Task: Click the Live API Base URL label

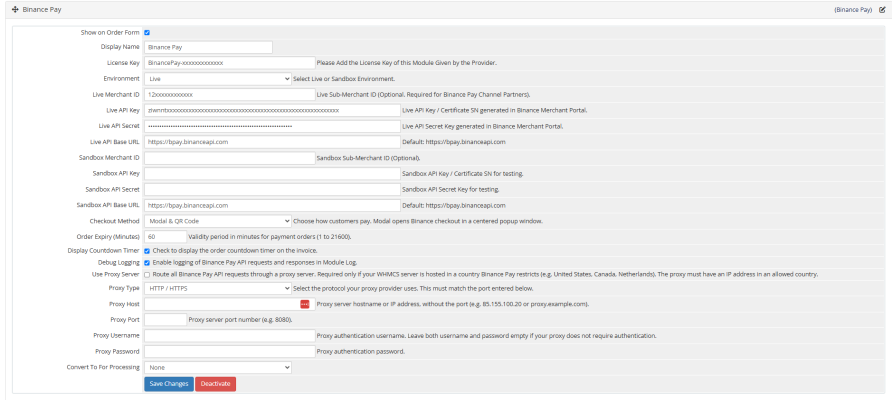Action: pos(114,142)
